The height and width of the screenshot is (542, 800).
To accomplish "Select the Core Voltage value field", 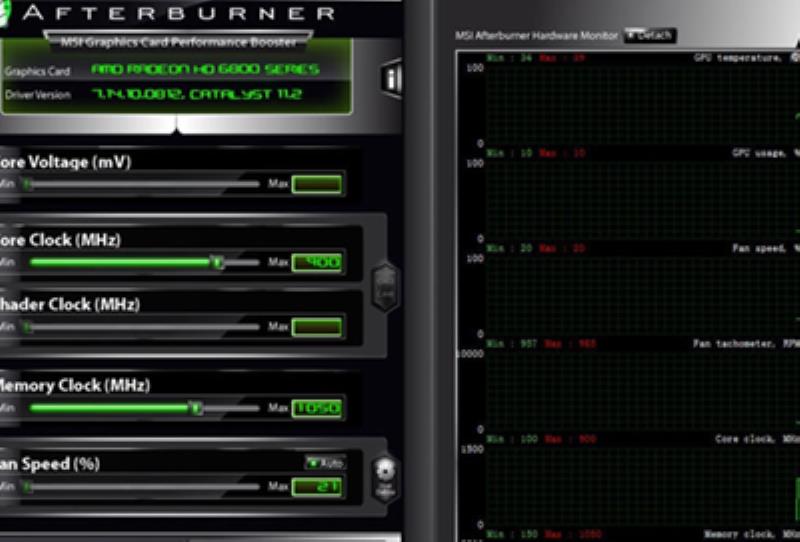I will coord(317,184).
